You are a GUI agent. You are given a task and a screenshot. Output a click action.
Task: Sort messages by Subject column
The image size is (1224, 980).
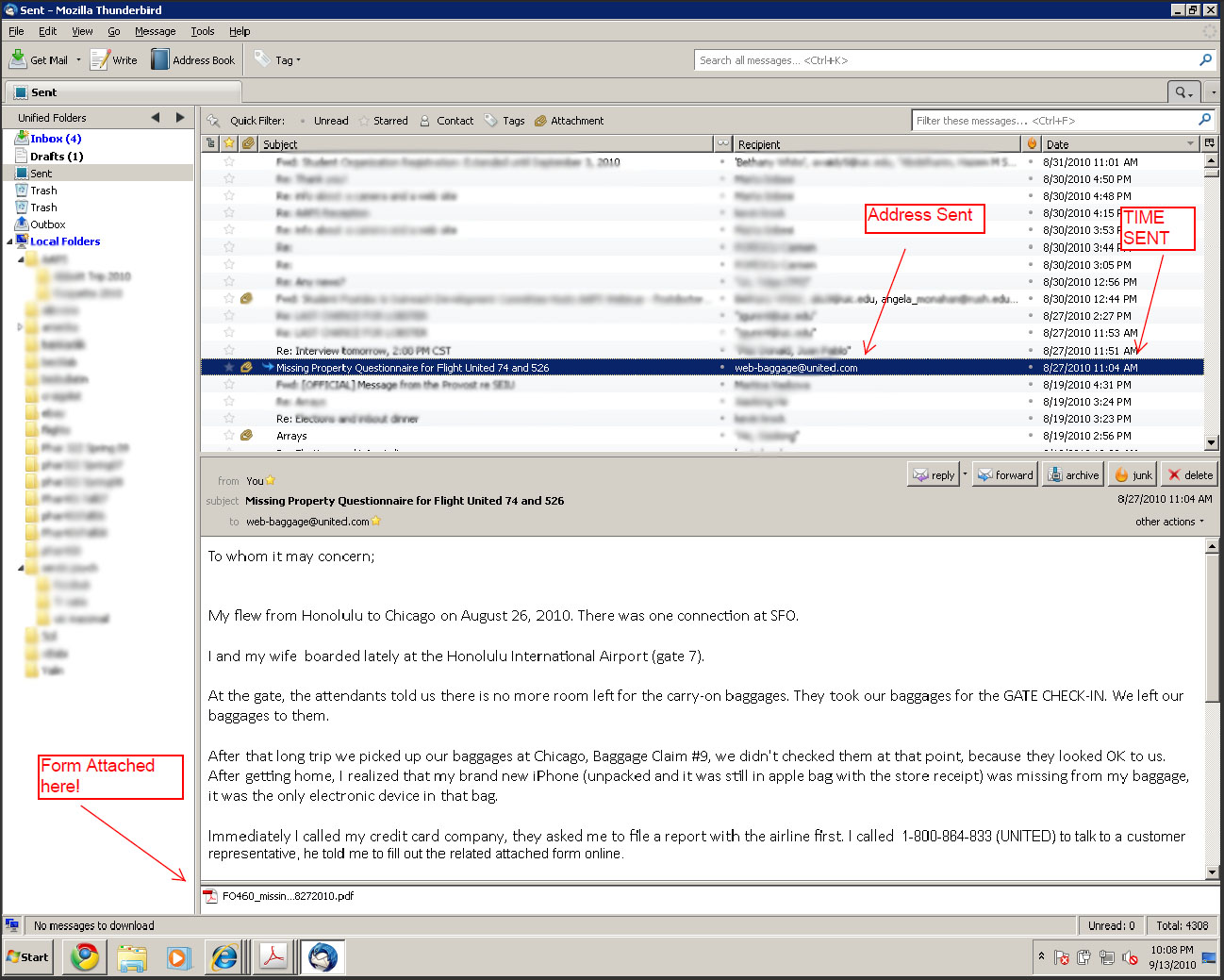coord(486,144)
